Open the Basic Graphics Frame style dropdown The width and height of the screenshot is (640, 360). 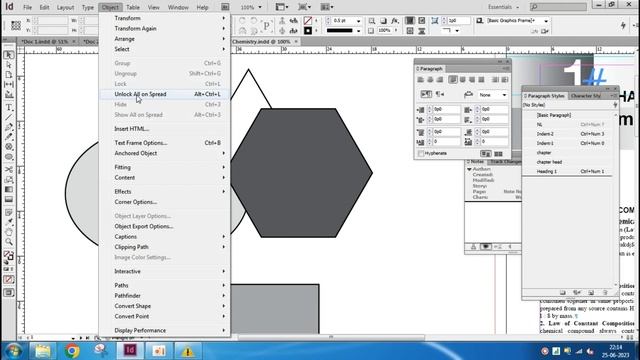[x=546, y=21]
